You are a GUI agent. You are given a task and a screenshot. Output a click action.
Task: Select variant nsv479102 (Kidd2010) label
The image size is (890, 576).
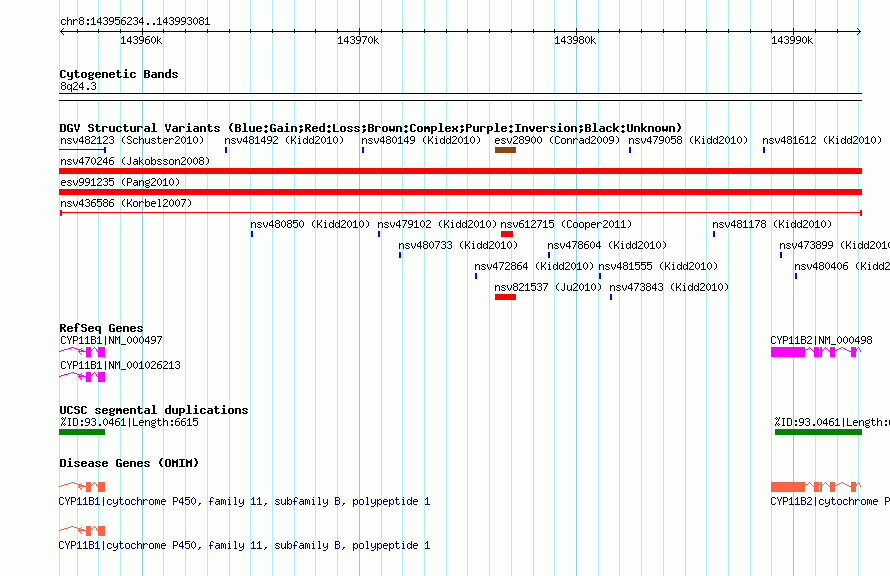coord(437,224)
